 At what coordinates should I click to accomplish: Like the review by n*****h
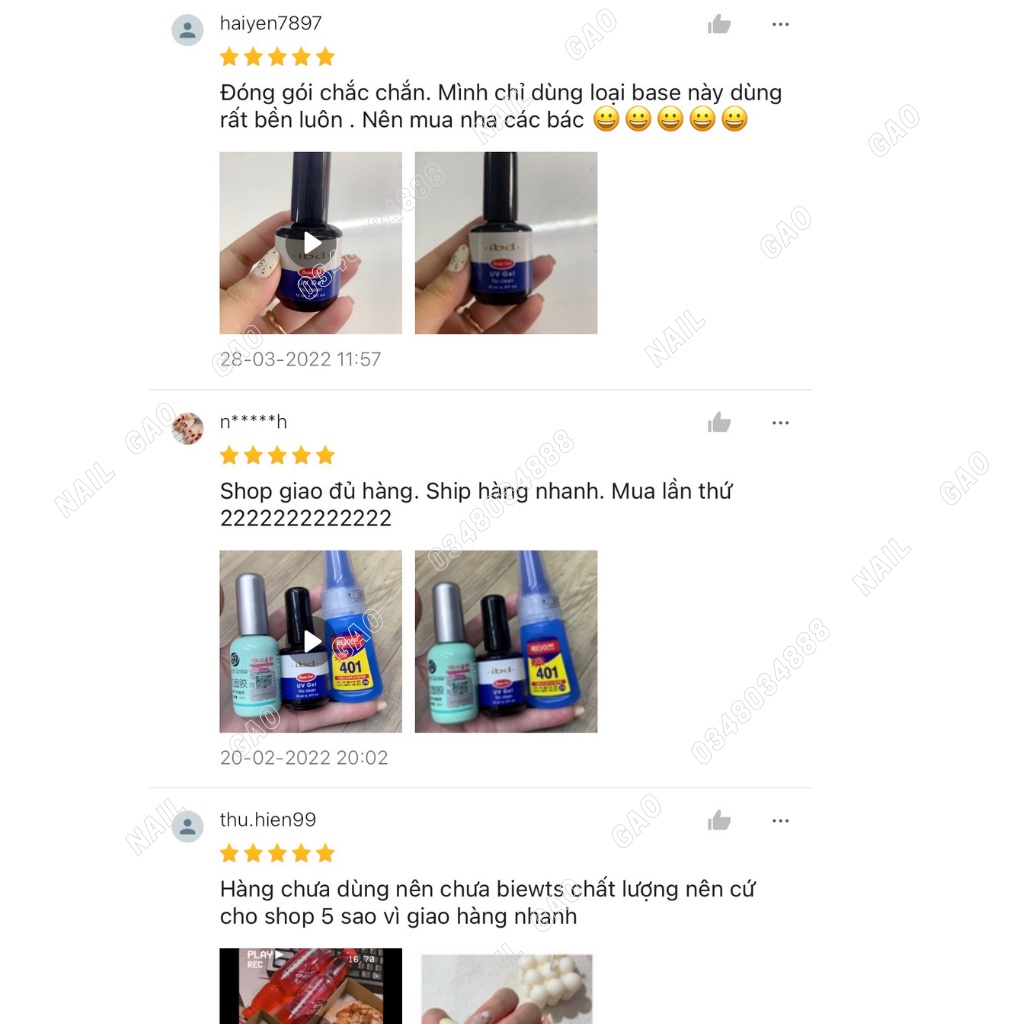719,423
